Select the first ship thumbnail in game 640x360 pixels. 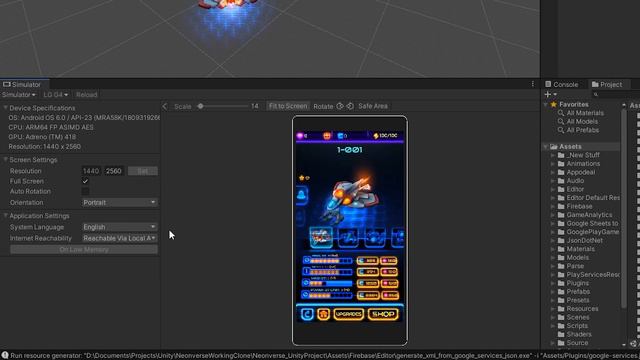(x=321, y=237)
